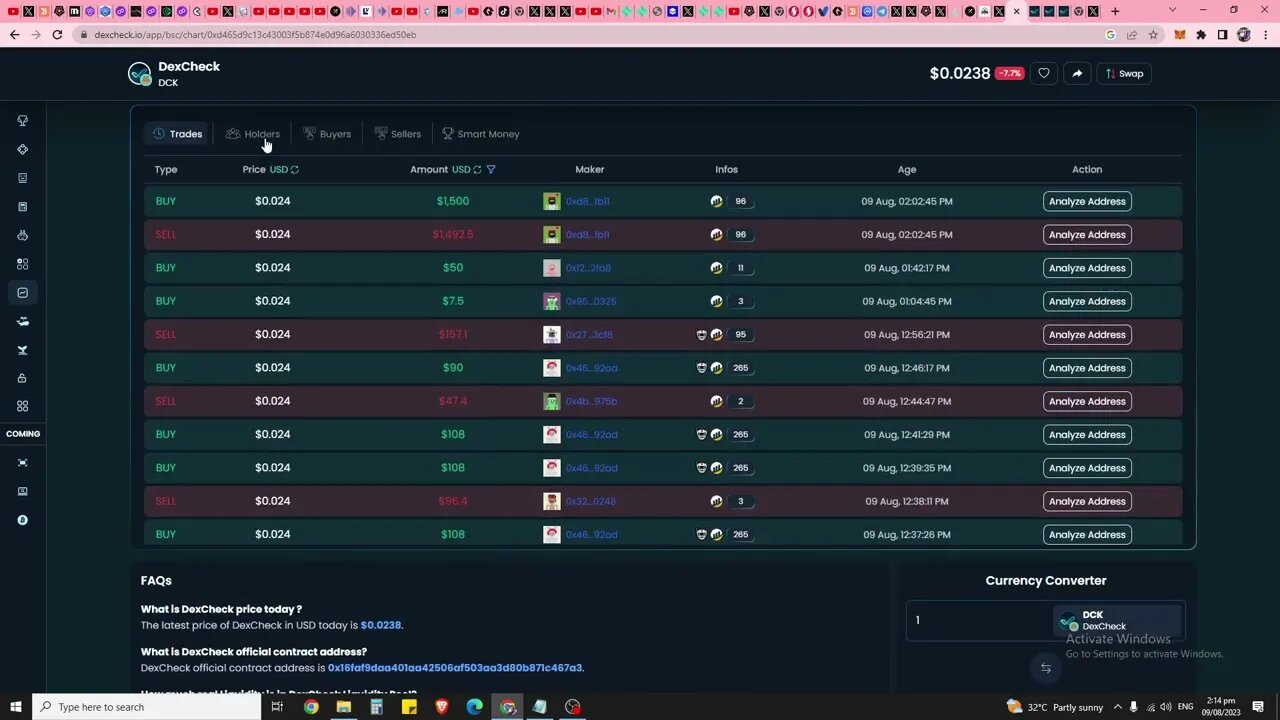1280x720 pixels.
Task: Click the browser back arrow
Action: coord(14,34)
